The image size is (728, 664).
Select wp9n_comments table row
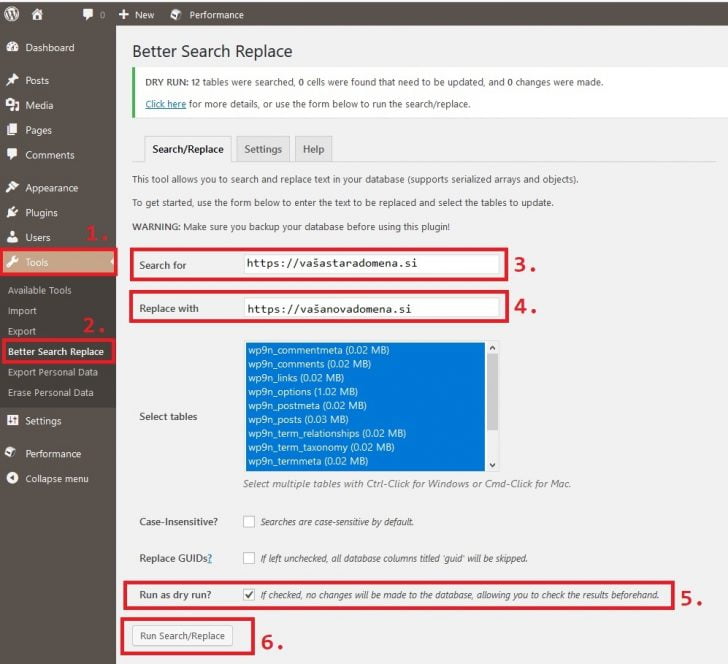coord(365,364)
